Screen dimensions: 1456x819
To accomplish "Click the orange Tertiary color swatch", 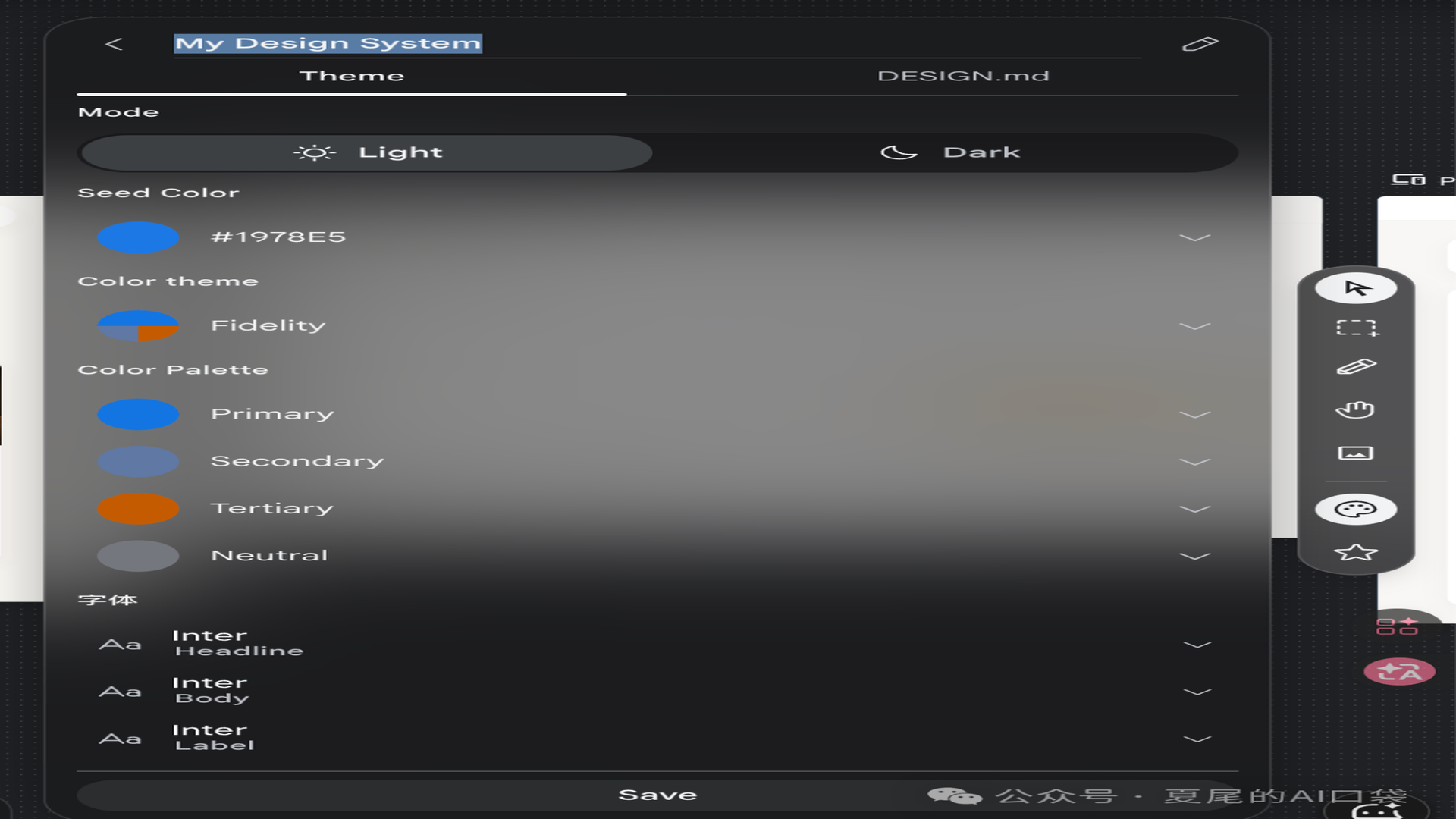I will coord(138,509).
